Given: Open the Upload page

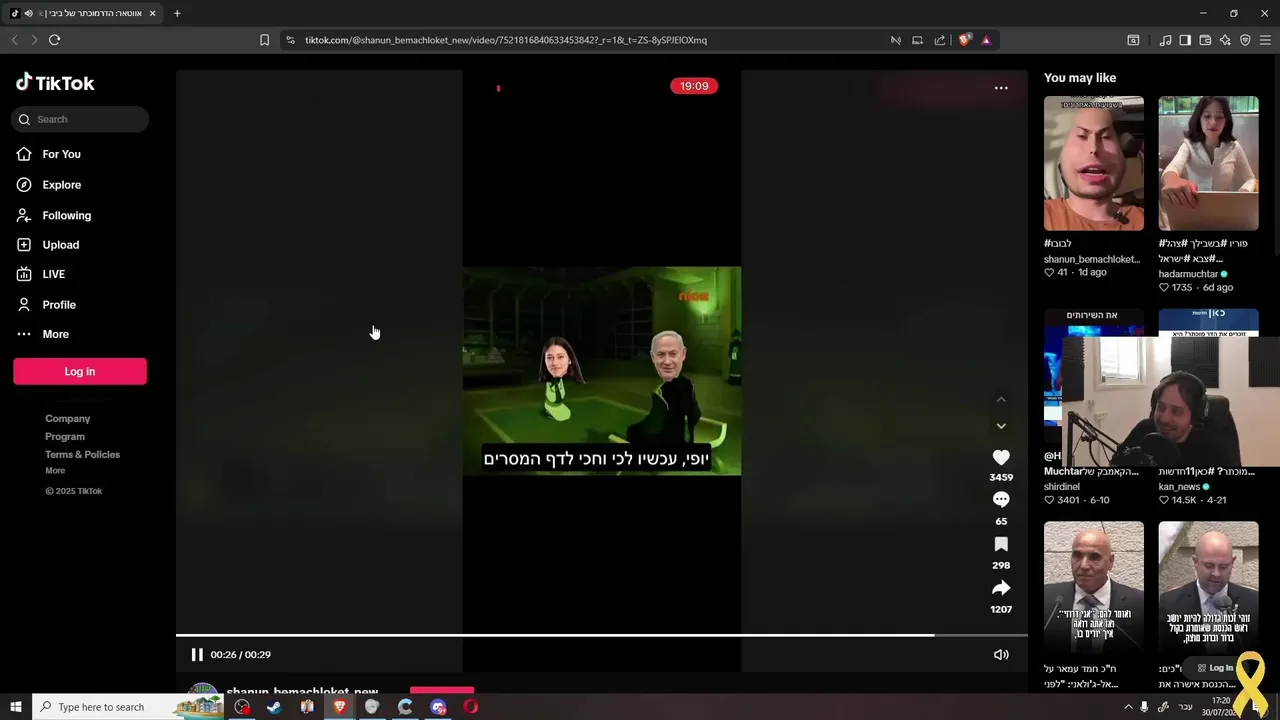Looking at the screenshot, I should [60, 245].
